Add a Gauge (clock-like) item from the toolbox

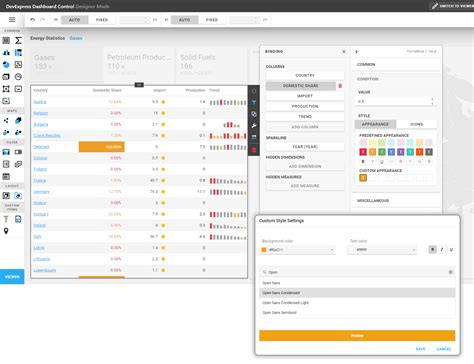18,77
